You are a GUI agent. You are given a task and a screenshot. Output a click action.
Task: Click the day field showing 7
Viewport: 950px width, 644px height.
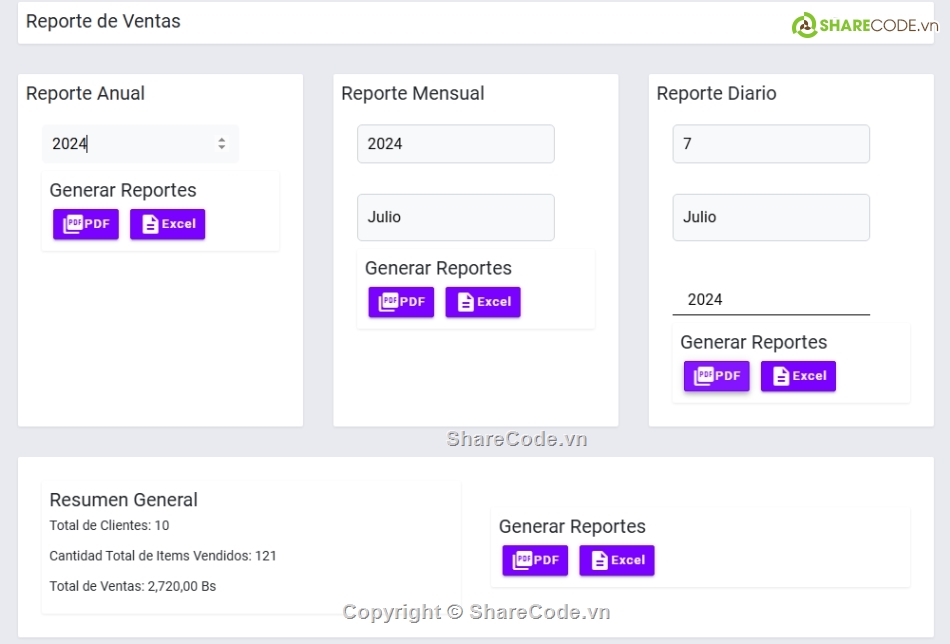pos(770,144)
